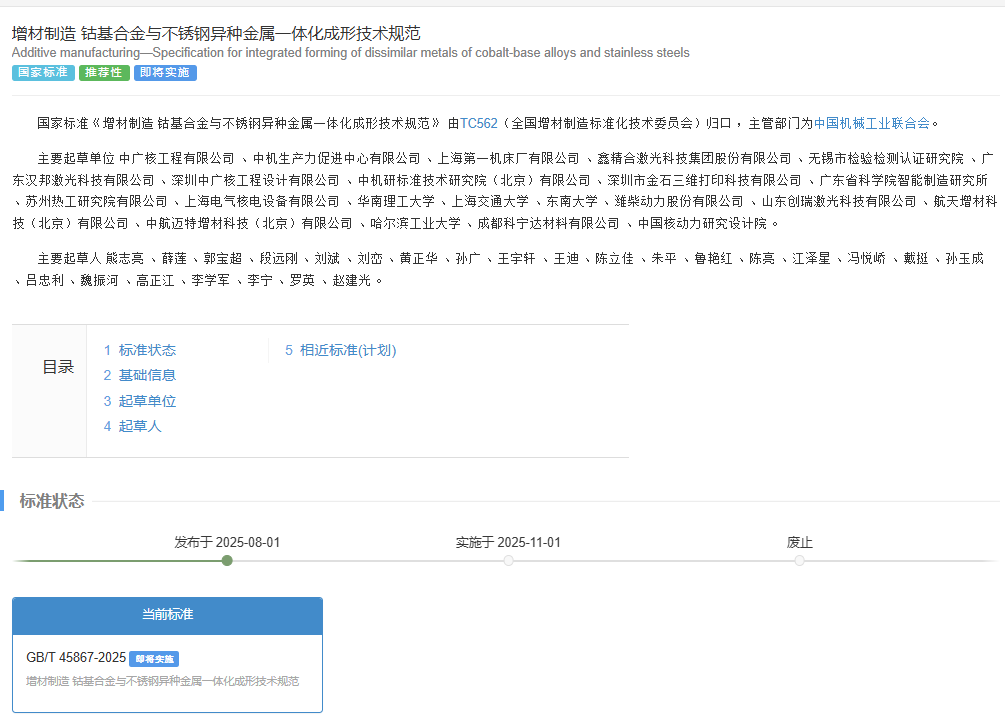Click the green 发布于 2025-08-01 timeline dot
Screen dimensions: 1005x722
click(227, 561)
